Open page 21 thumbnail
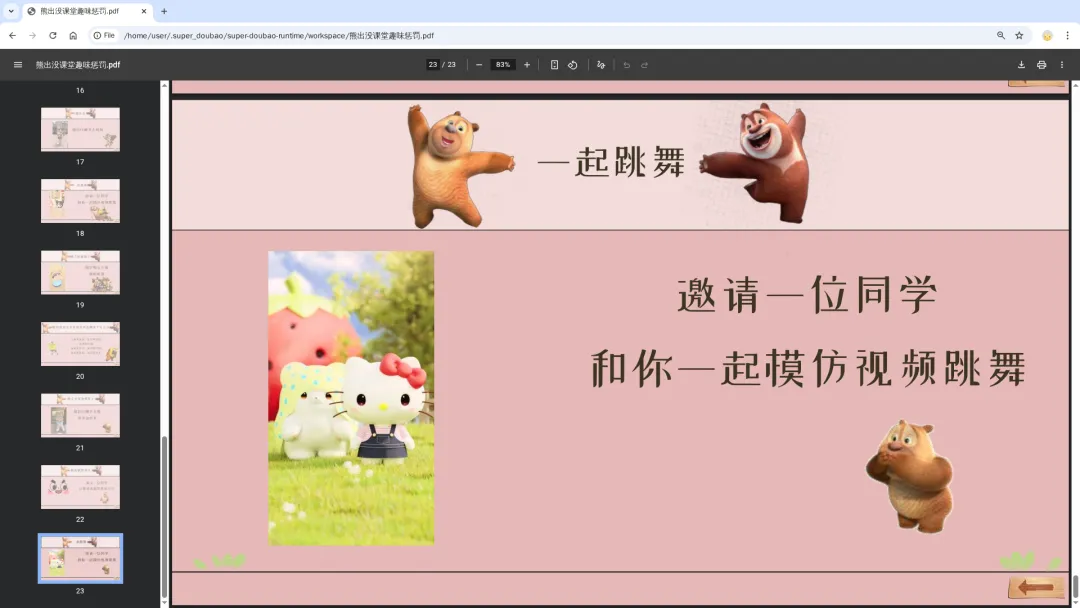The height and width of the screenshot is (608, 1080). click(x=80, y=416)
